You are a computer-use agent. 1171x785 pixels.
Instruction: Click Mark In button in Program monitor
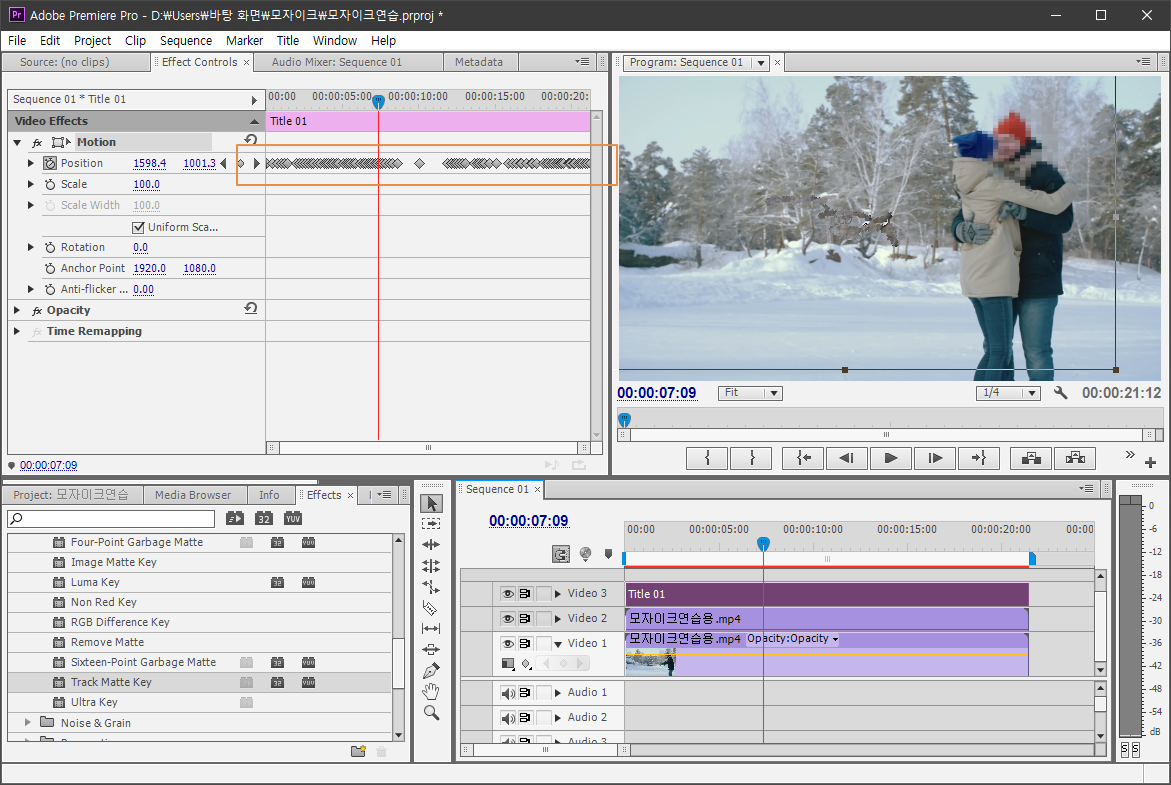point(707,458)
